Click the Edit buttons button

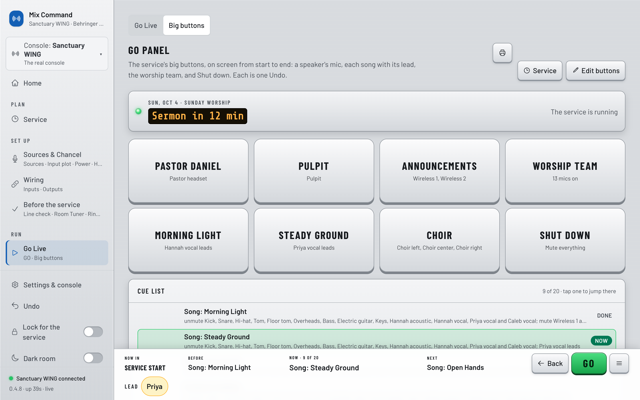tap(596, 71)
